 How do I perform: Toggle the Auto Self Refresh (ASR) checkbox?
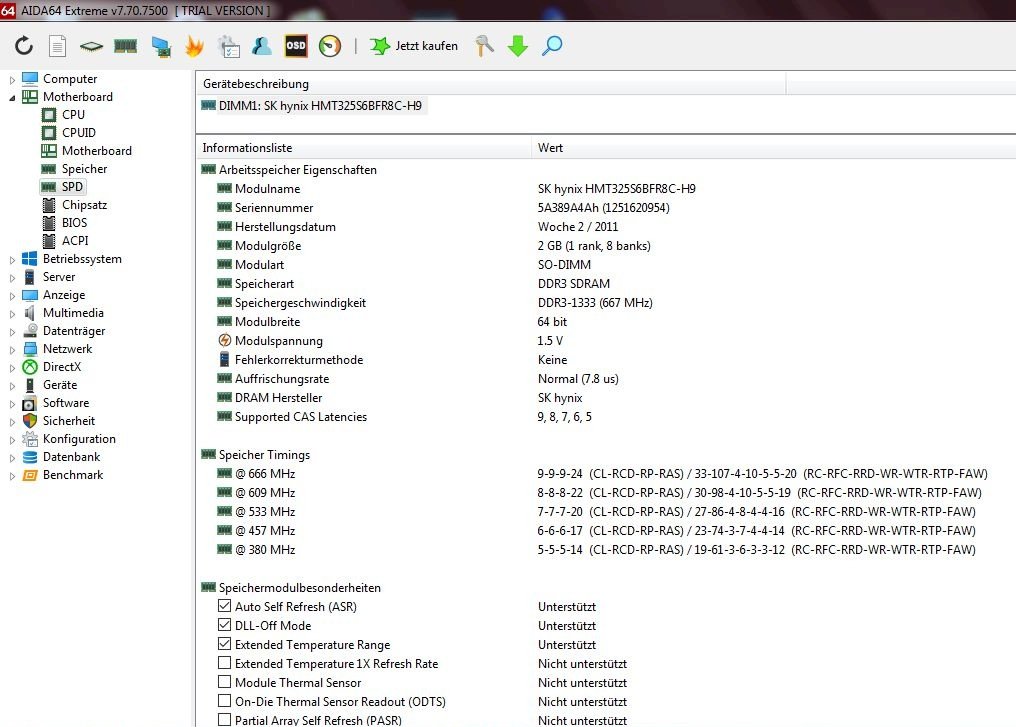[224, 607]
